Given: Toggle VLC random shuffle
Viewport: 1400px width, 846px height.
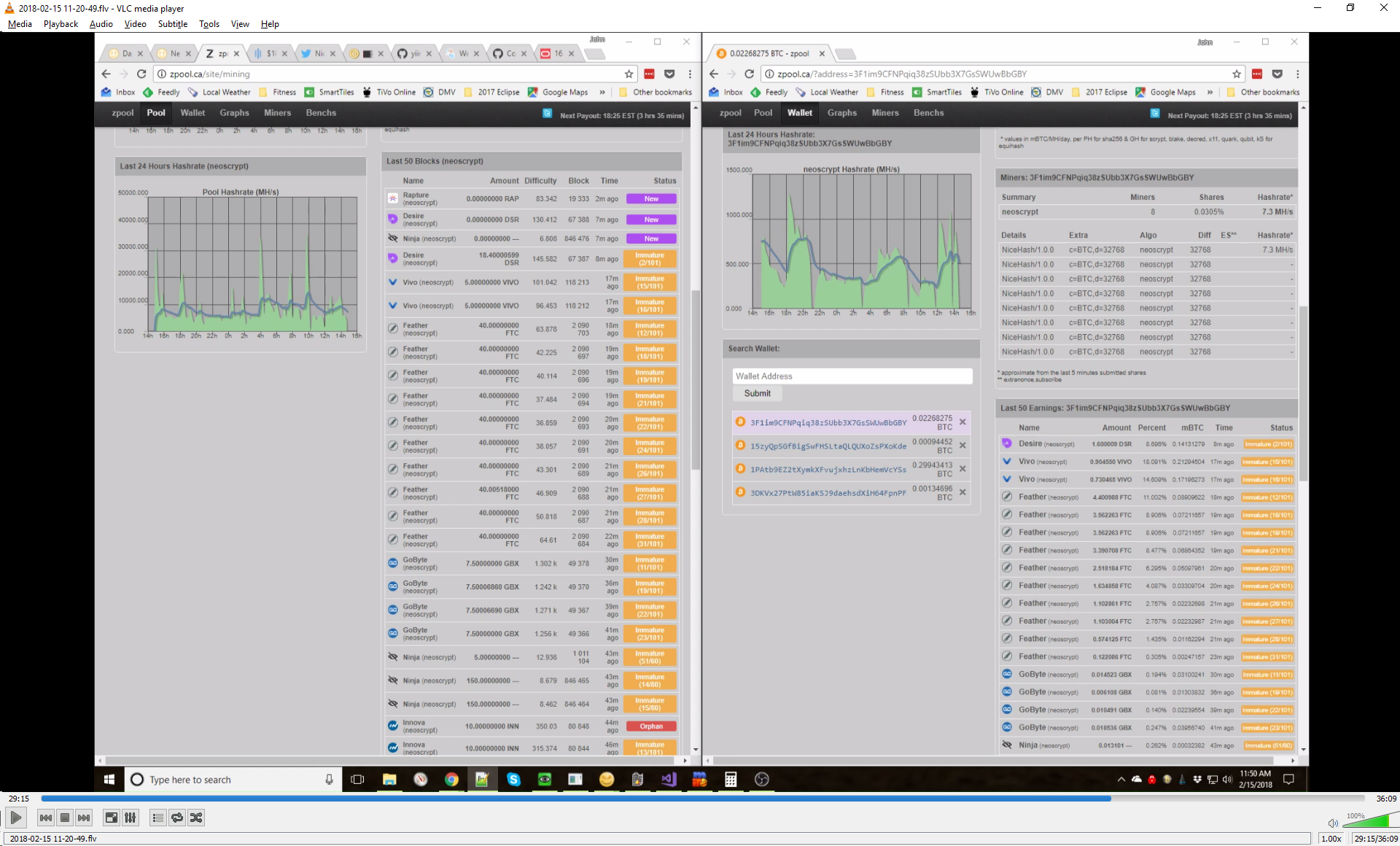Looking at the screenshot, I should click(195, 818).
